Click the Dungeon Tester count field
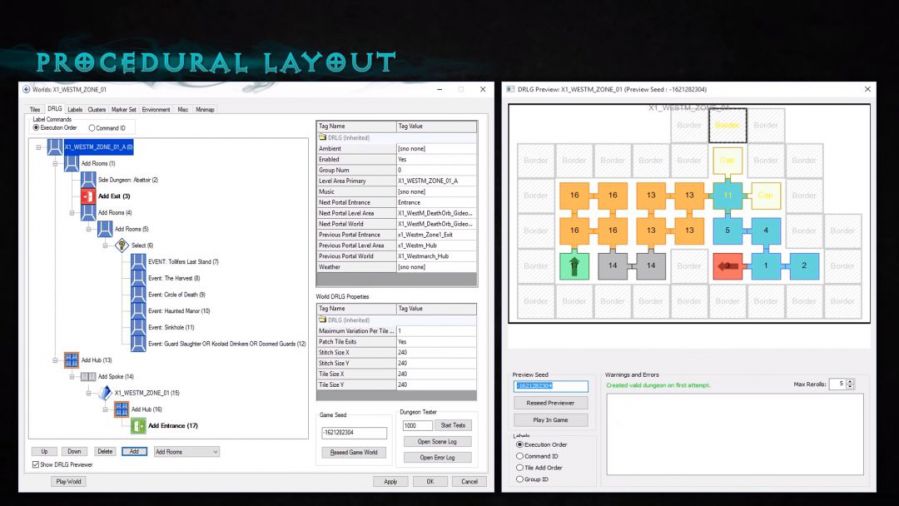 pos(417,426)
